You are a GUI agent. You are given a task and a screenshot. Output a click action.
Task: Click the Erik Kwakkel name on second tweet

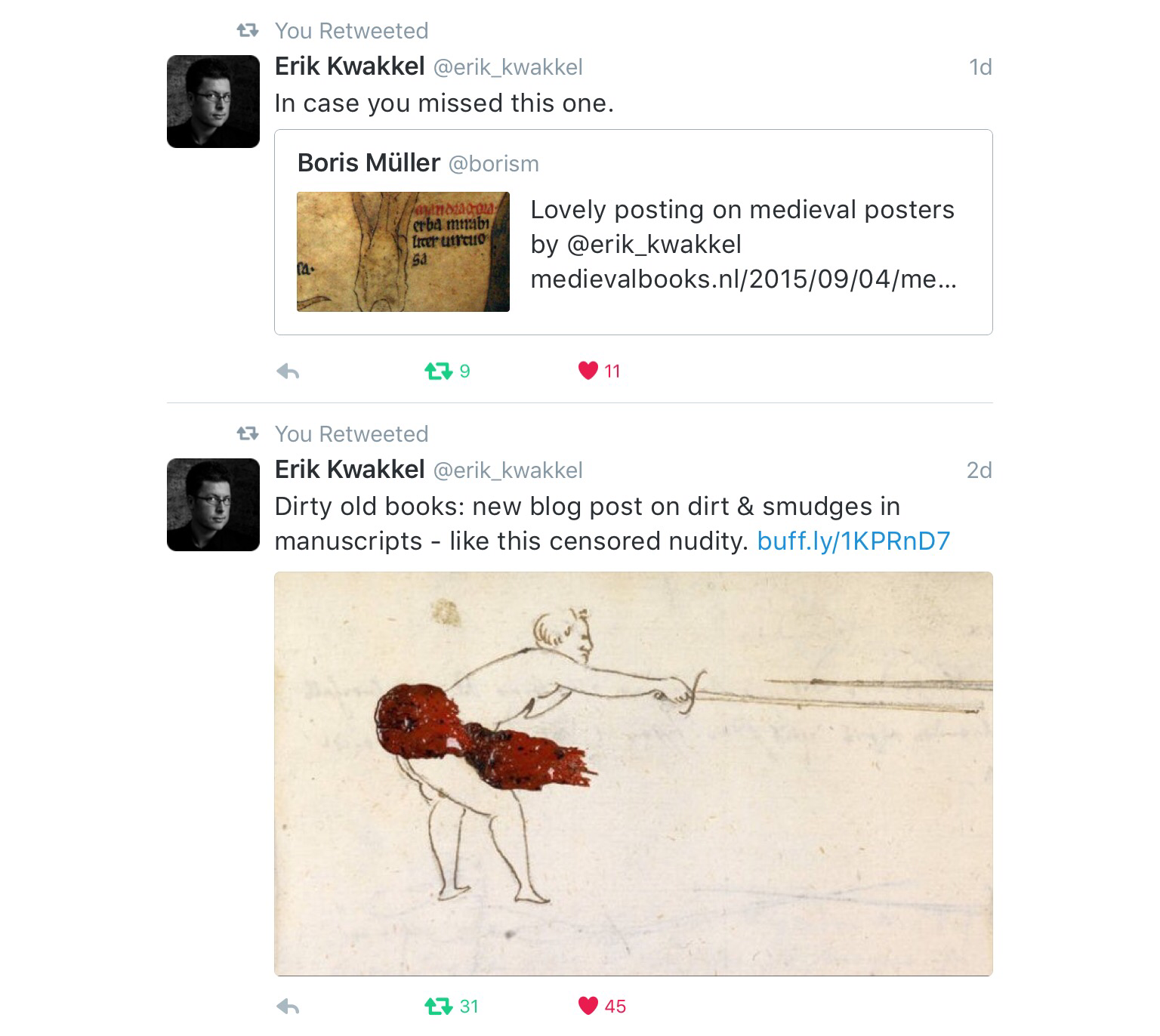[x=350, y=470]
